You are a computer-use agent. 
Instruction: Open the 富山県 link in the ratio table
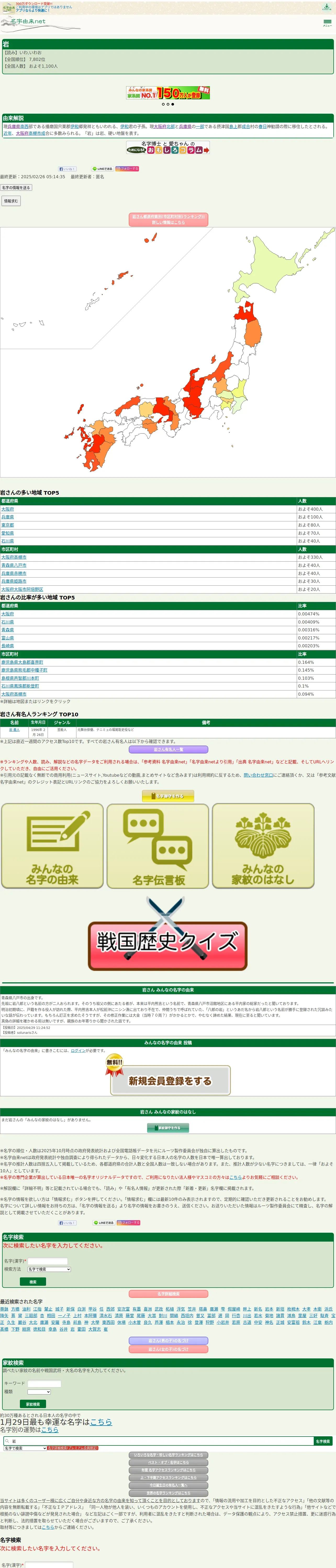click(x=7, y=638)
